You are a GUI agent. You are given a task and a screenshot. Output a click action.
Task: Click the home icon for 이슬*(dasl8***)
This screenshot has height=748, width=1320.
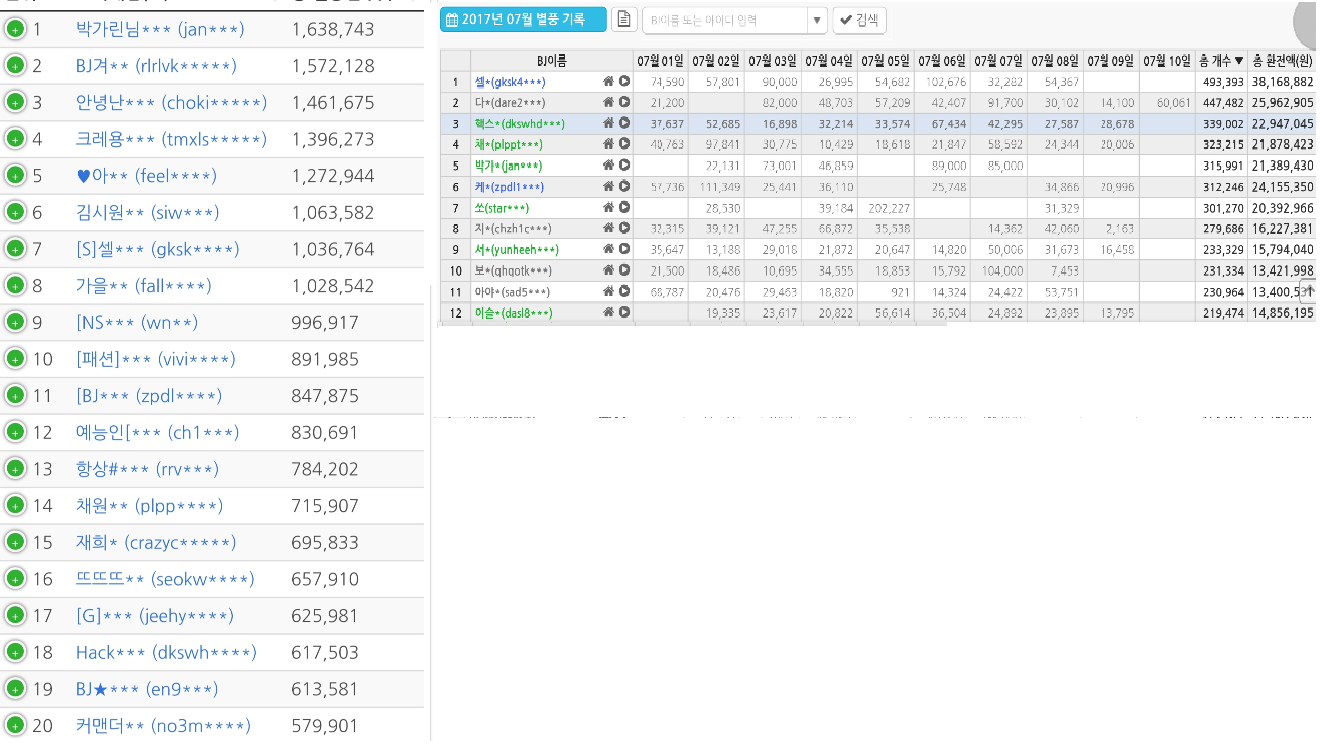point(608,312)
